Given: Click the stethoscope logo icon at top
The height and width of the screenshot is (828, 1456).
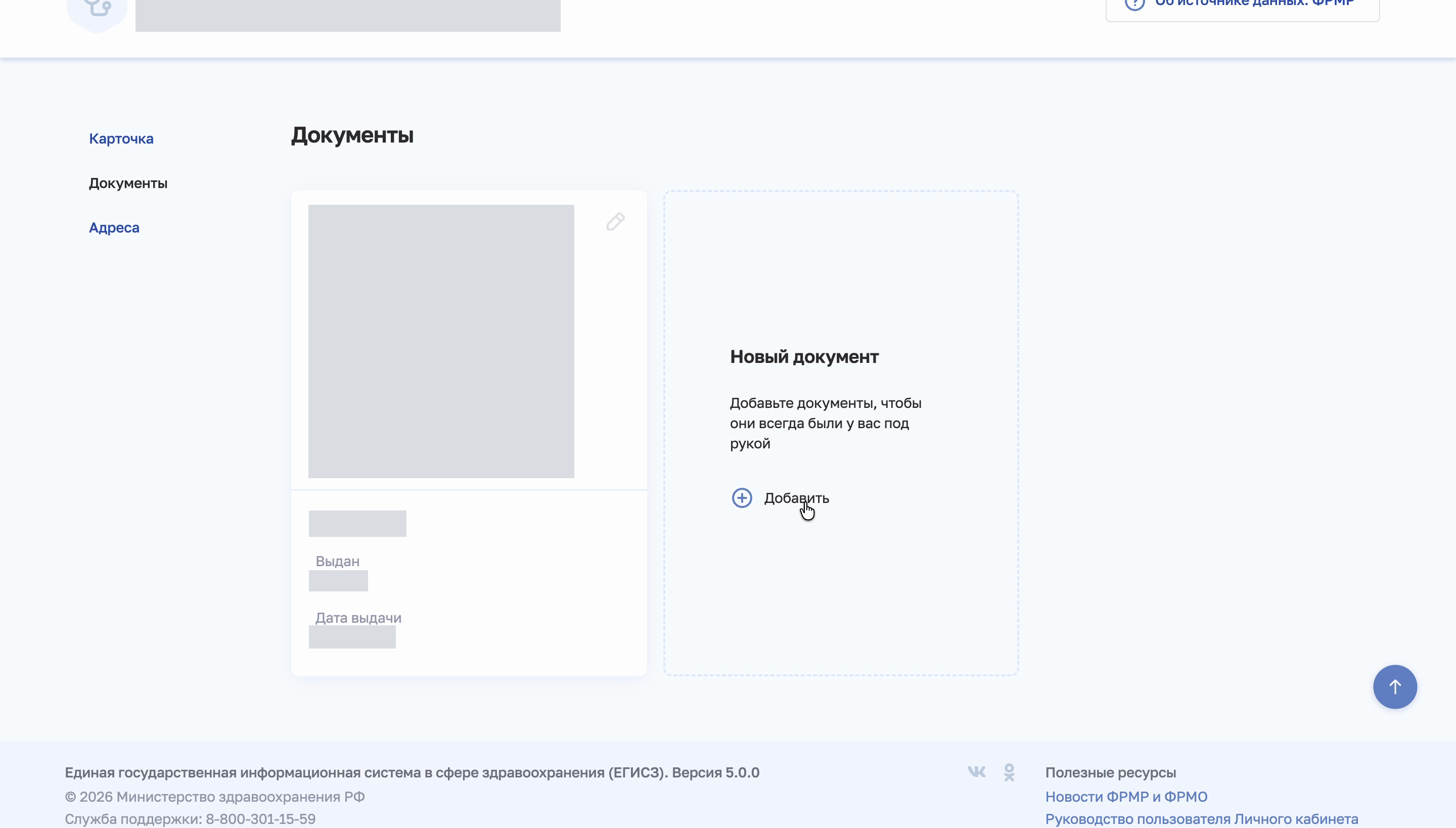Looking at the screenshot, I should pyautogui.click(x=97, y=10).
